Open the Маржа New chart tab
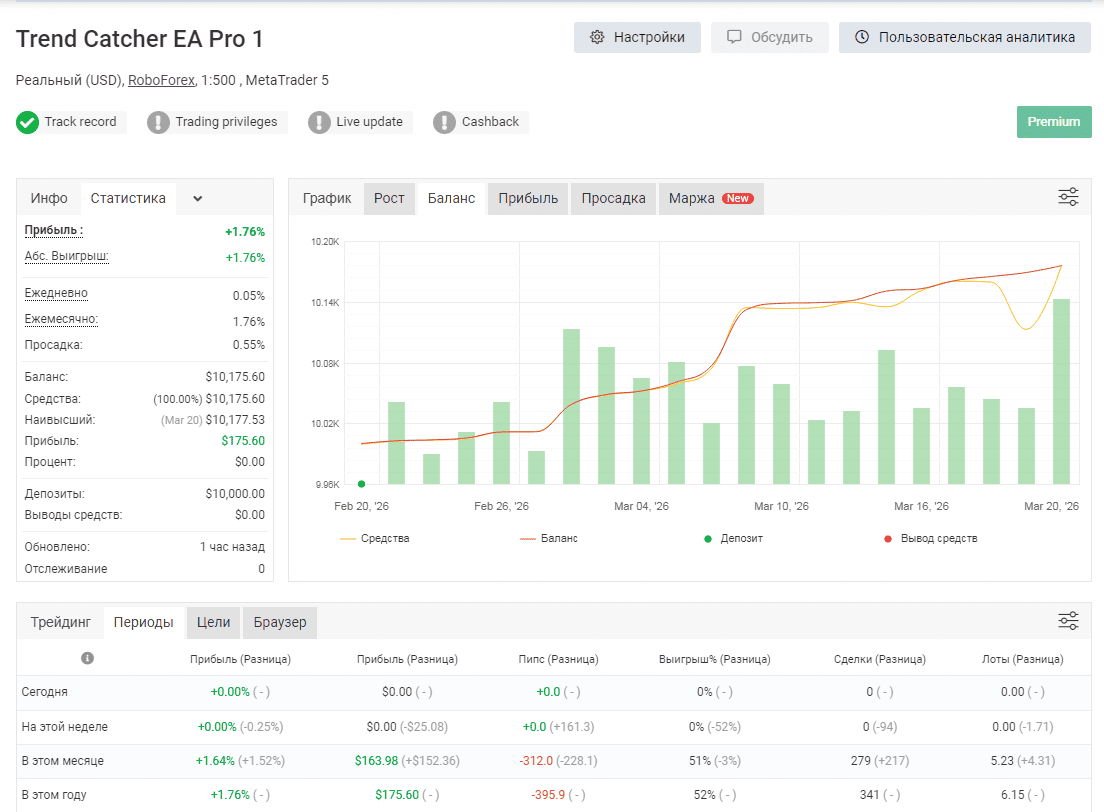Screen dimensions: 1104x812 point(711,199)
